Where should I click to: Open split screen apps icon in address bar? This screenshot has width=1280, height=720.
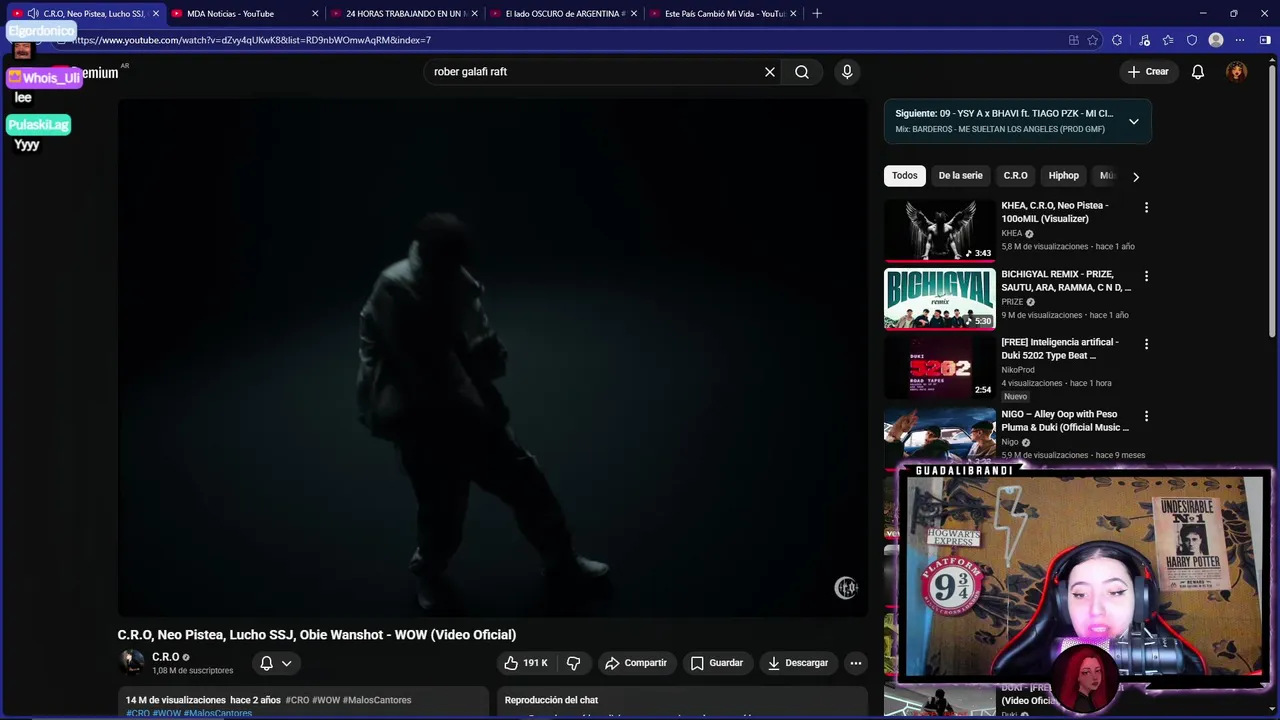[1074, 40]
